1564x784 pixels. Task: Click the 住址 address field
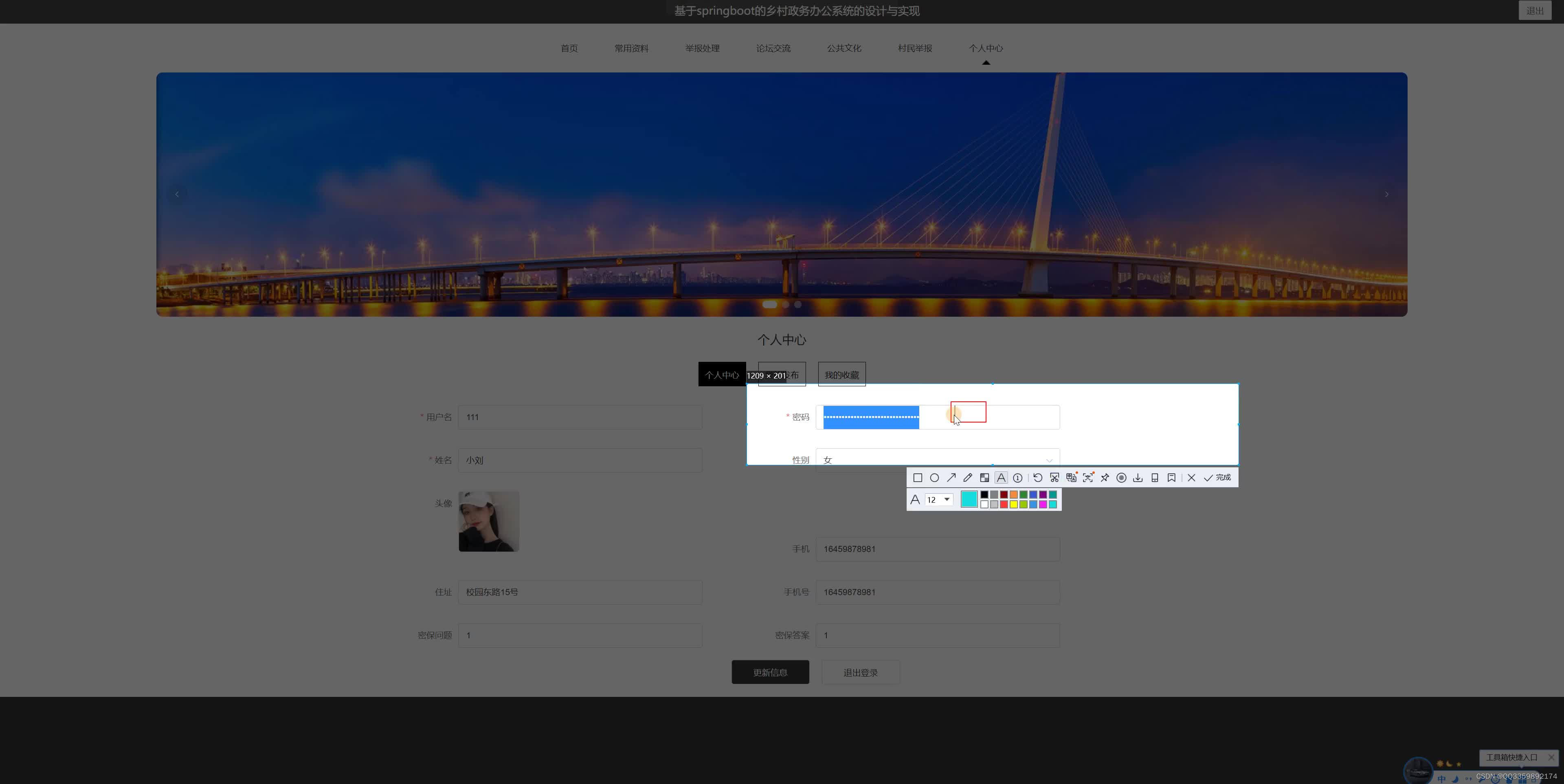[580, 591]
